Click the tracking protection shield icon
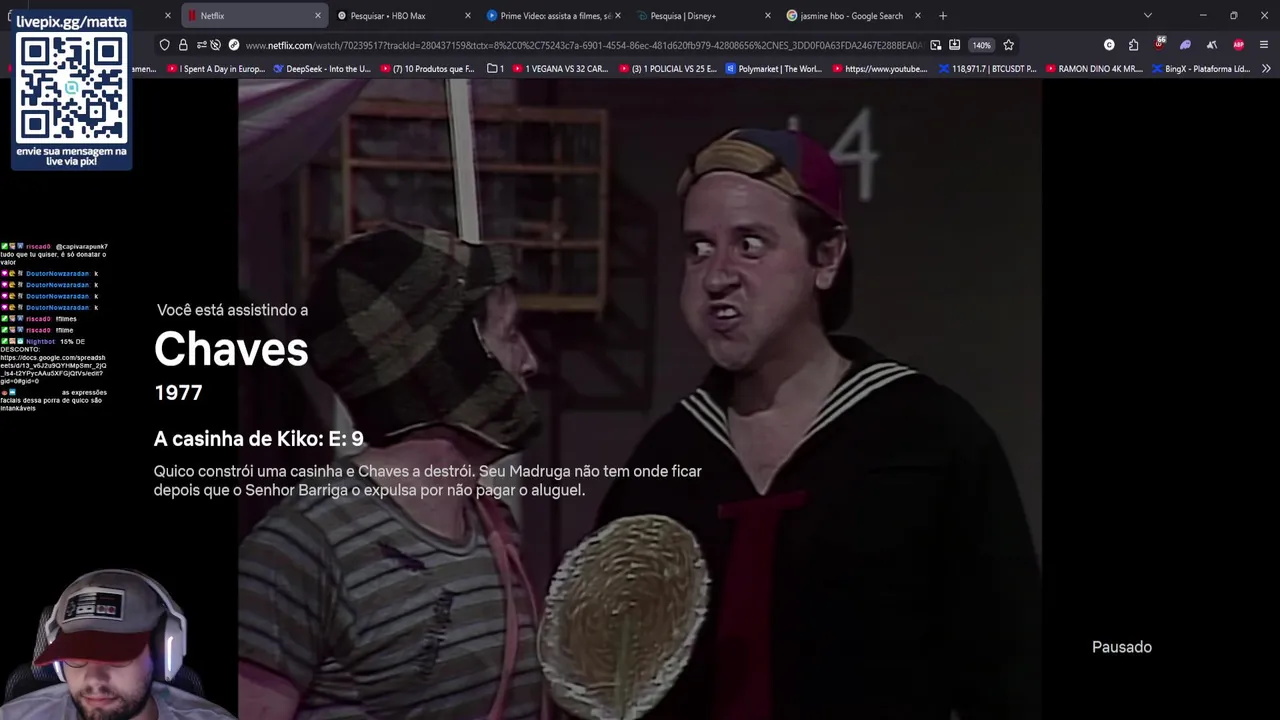 point(165,45)
